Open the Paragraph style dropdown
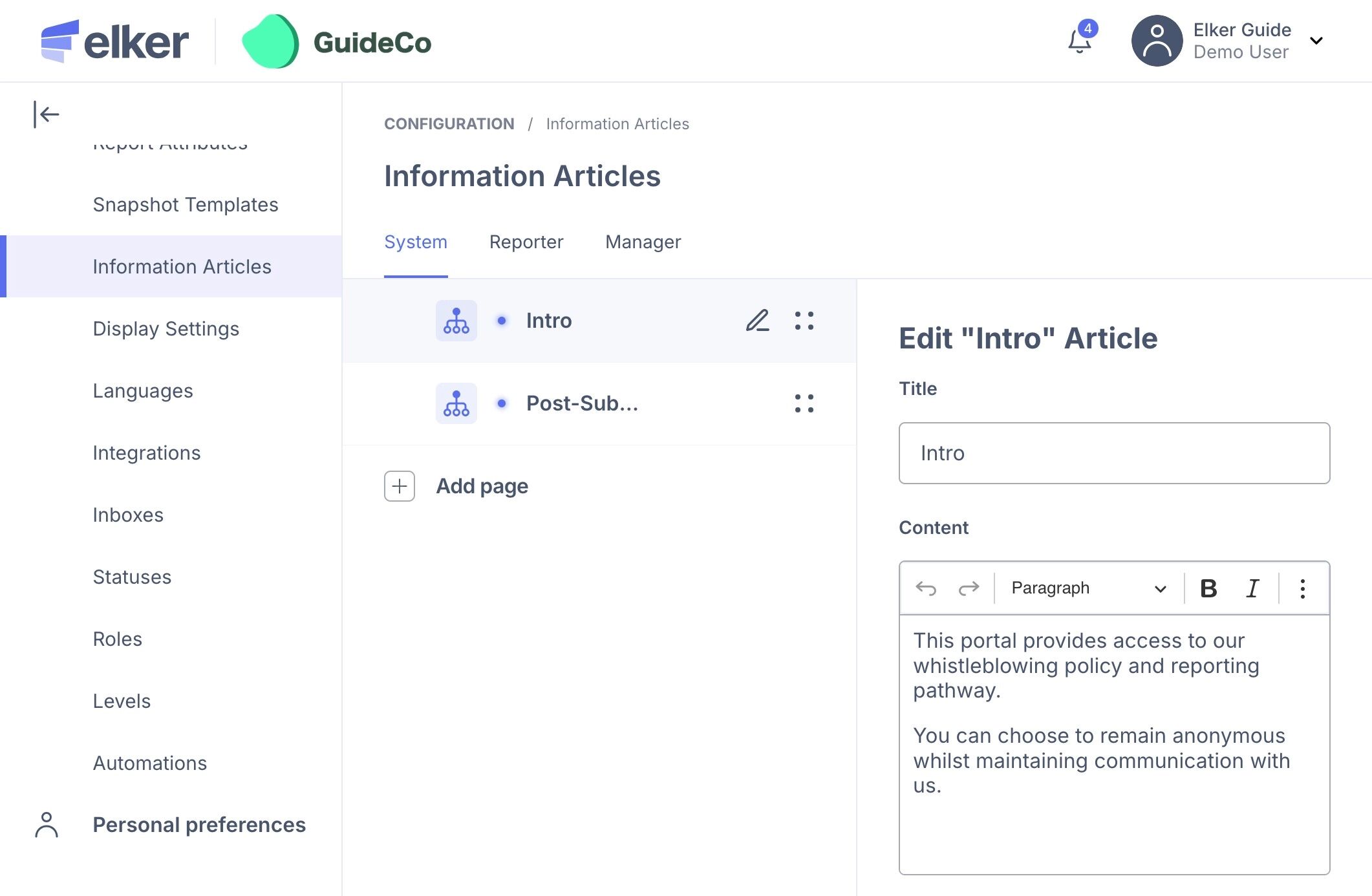This screenshot has width=1372, height=896. [1089, 588]
